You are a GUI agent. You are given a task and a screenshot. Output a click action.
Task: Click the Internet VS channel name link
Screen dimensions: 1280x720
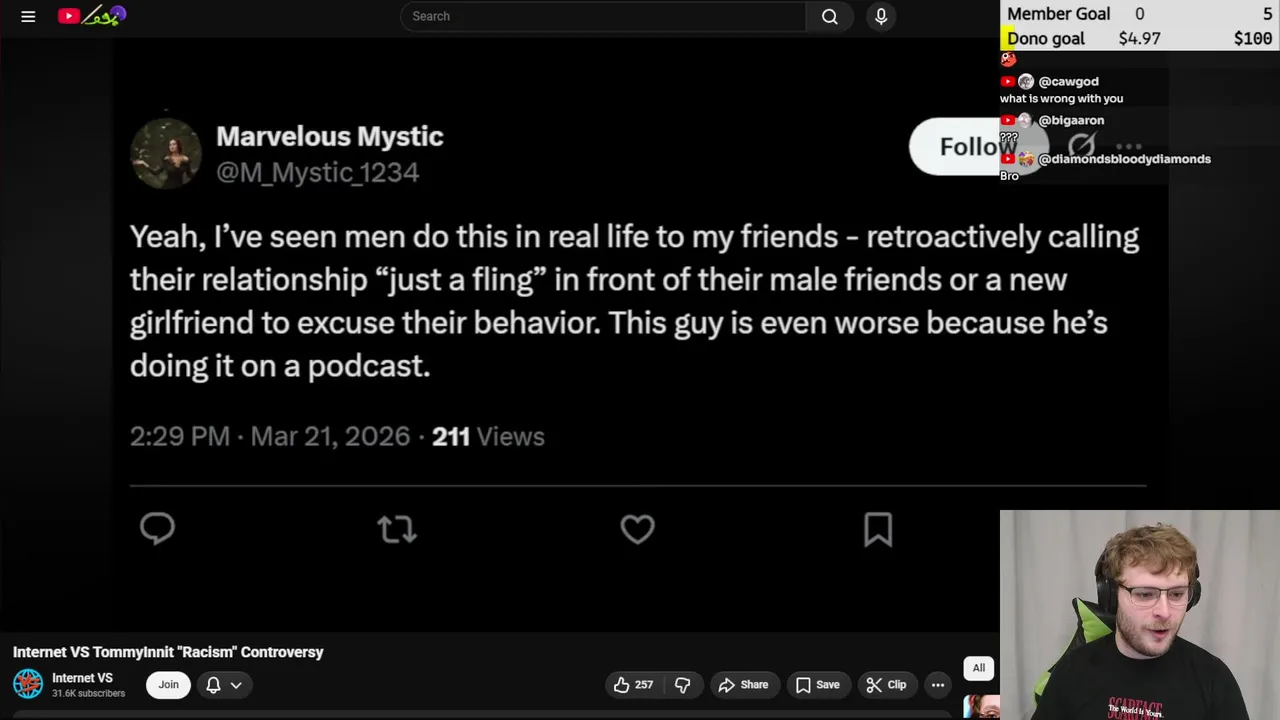(82, 678)
